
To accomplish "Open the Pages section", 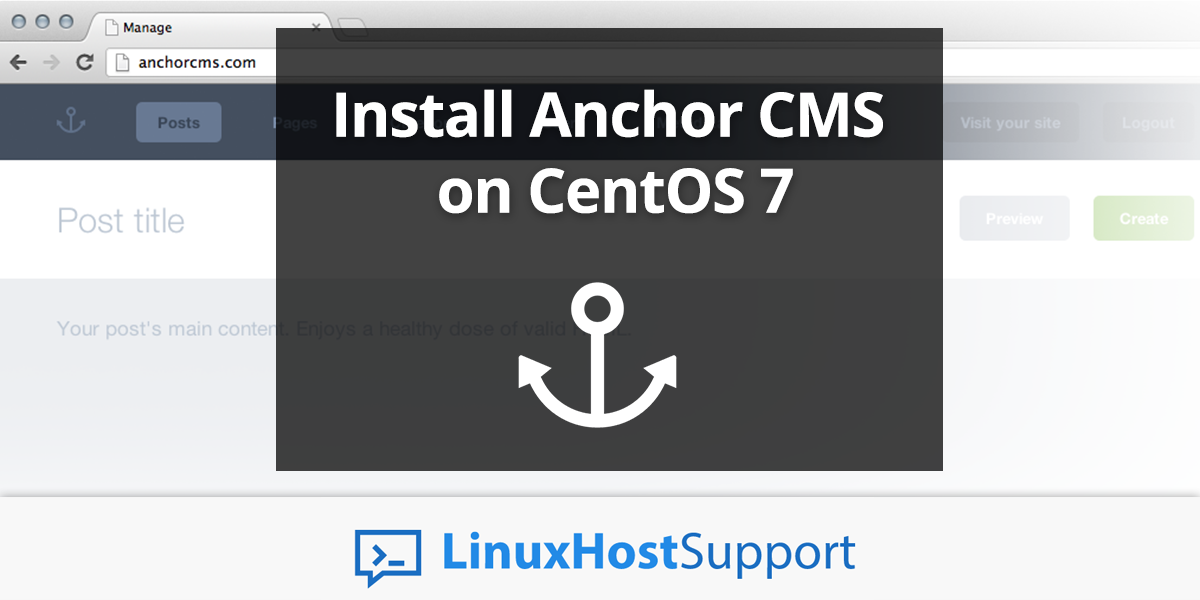I will [x=295, y=123].
